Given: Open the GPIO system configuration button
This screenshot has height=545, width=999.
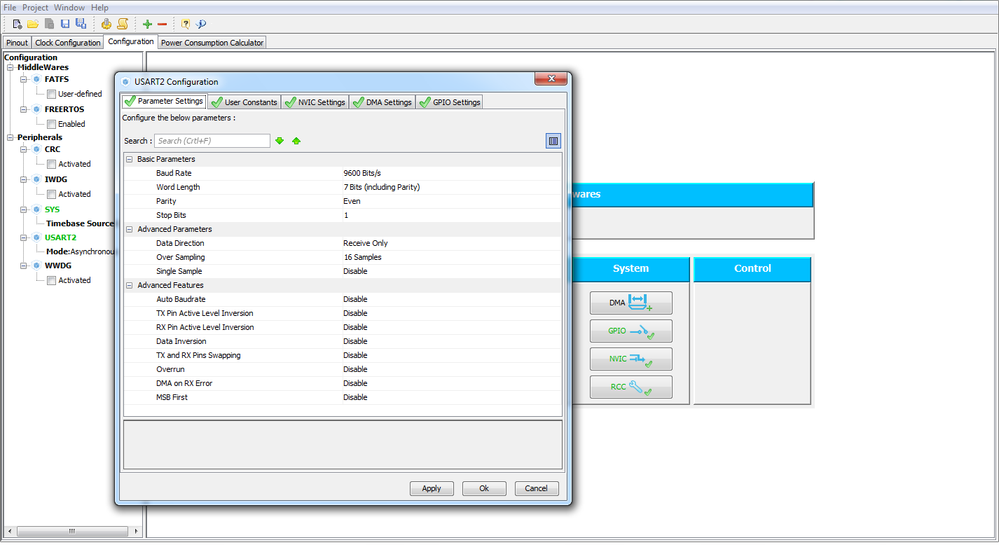Looking at the screenshot, I should point(631,331).
